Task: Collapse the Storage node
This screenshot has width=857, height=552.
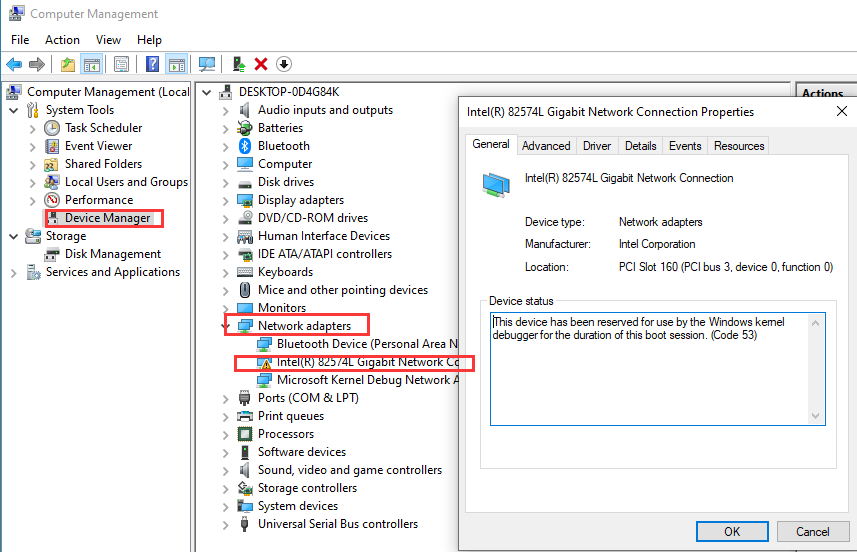Action: coord(14,237)
